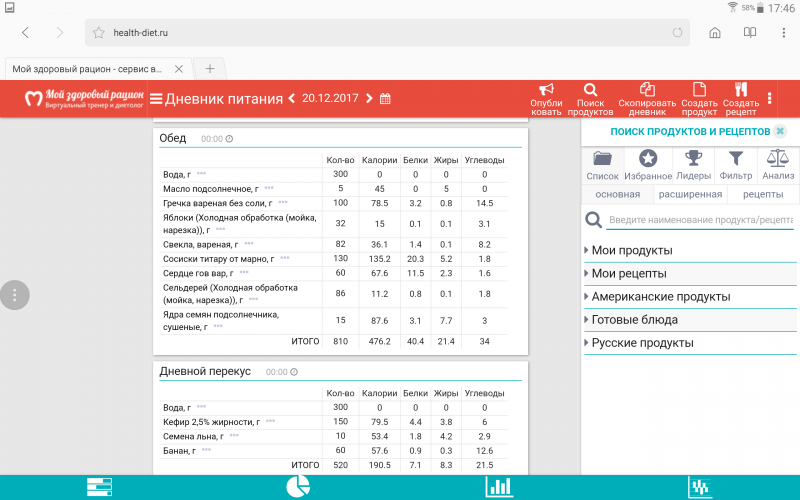
Task: Open the Фильтр funnel tab
Action: point(735,164)
